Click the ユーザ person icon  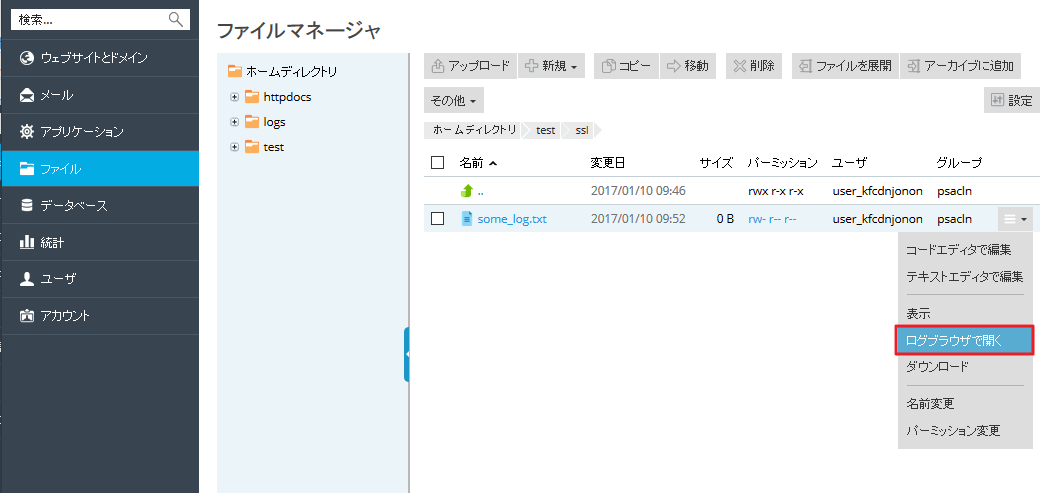pyautogui.click(x=27, y=279)
